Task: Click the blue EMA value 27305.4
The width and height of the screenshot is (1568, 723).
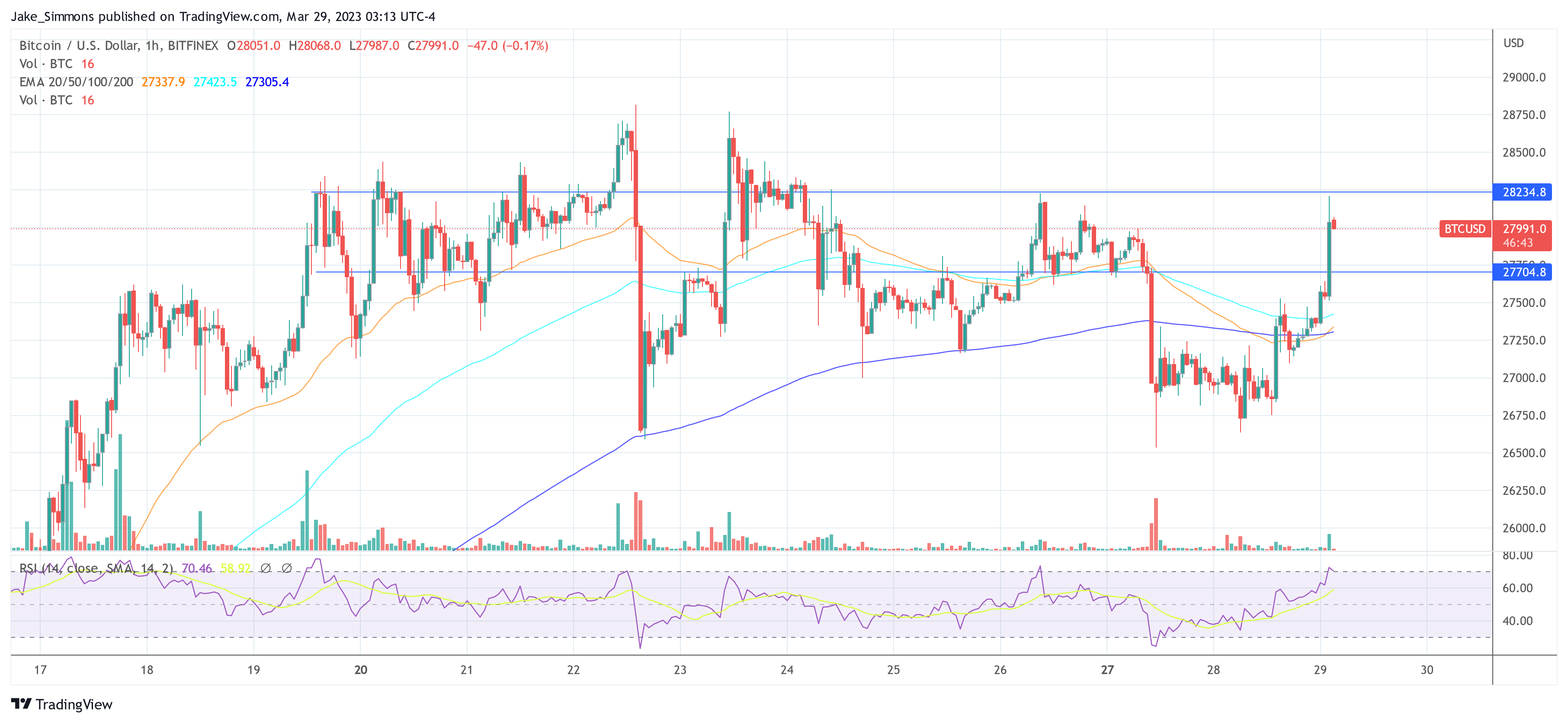Action: click(x=267, y=82)
